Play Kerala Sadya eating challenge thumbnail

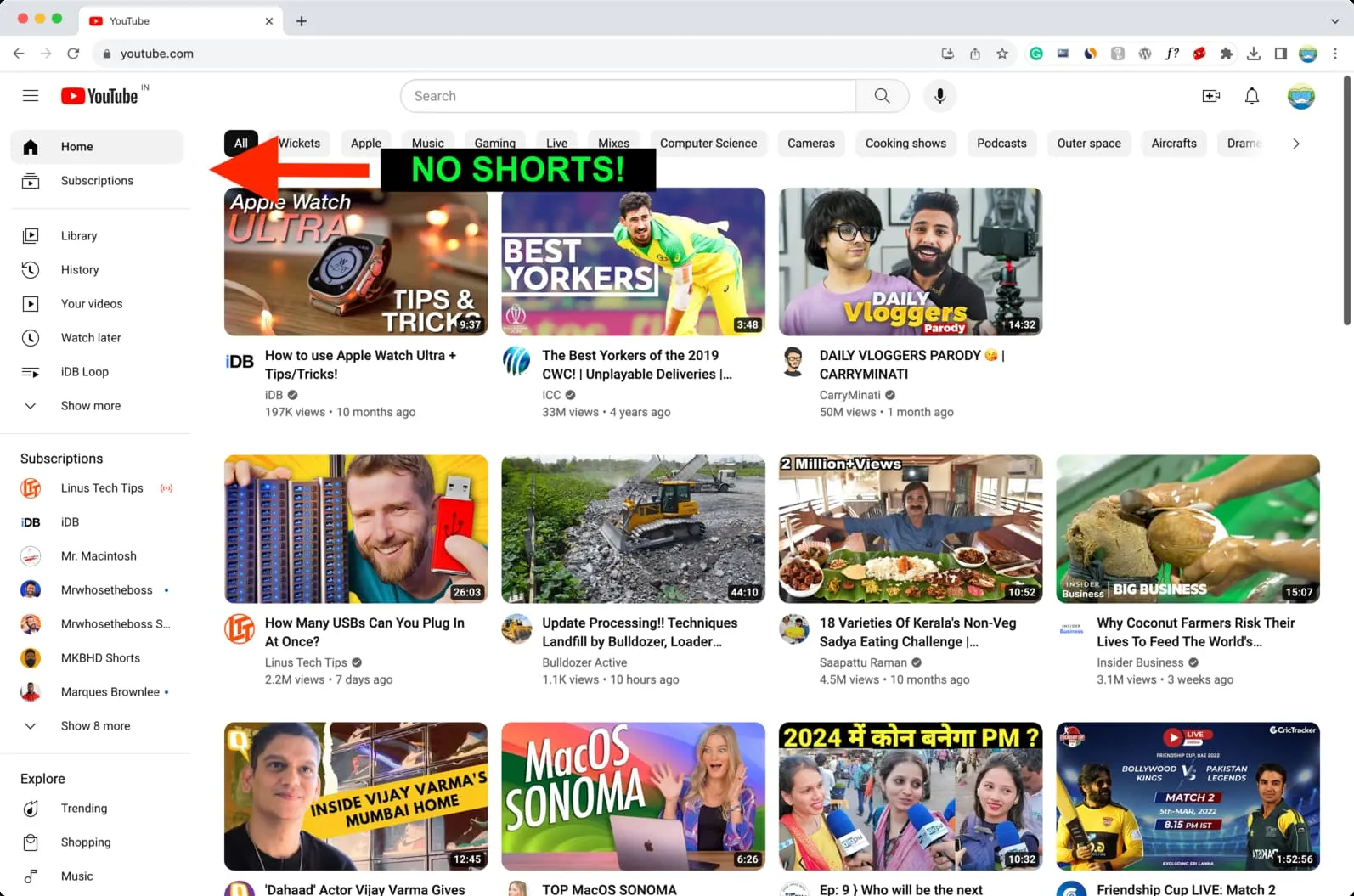[x=911, y=529]
